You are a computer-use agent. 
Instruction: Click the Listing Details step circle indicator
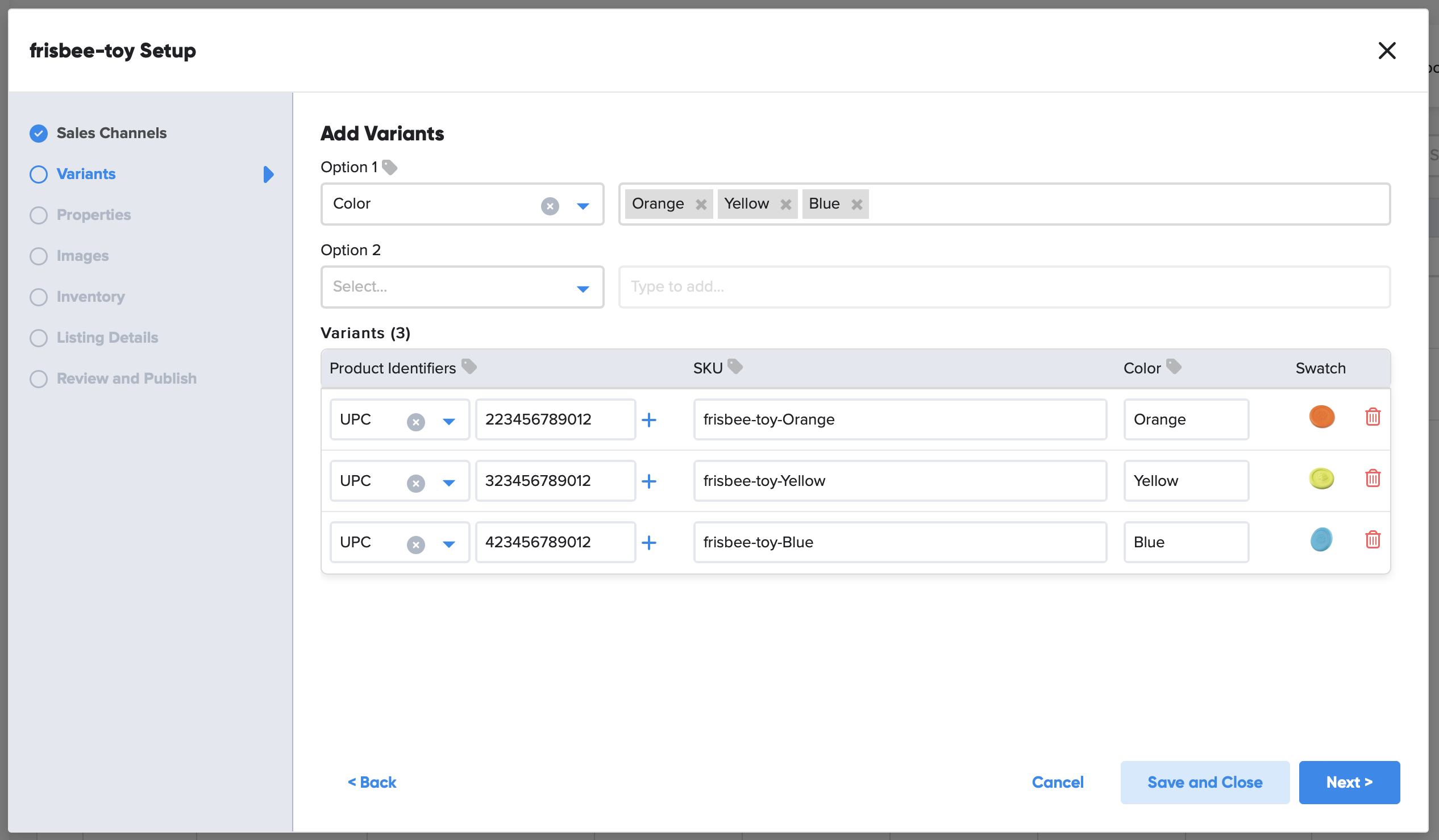pos(38,338)
